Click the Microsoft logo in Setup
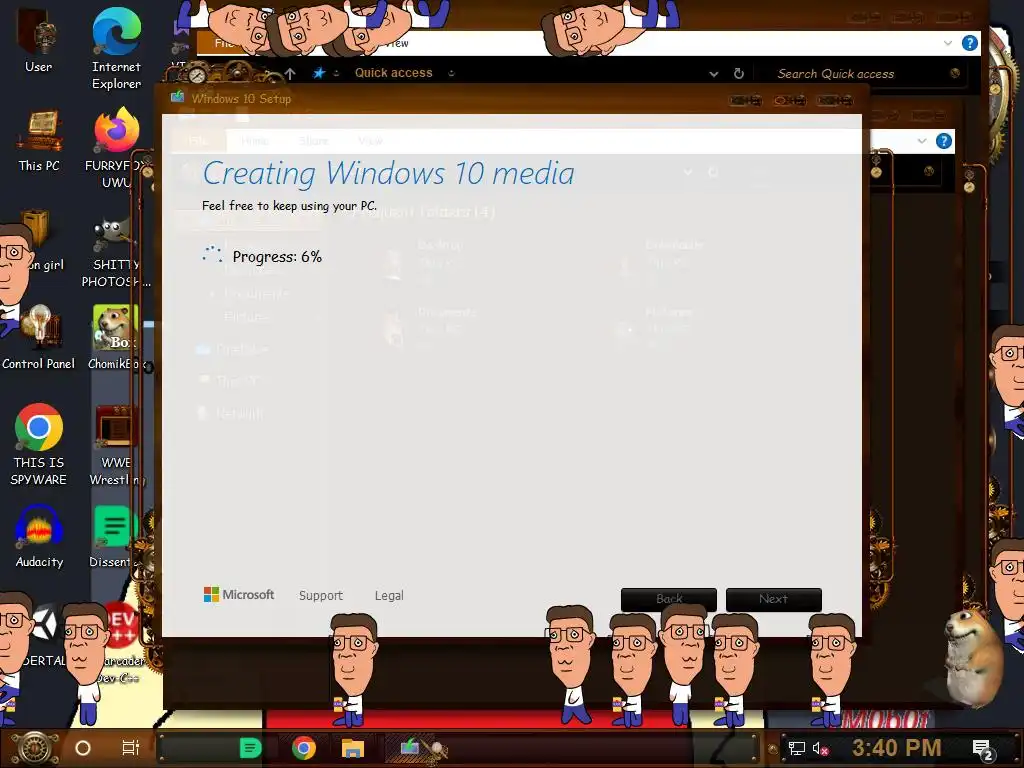1024x768 pixels. pyautogui.click(x=239, y=595)
